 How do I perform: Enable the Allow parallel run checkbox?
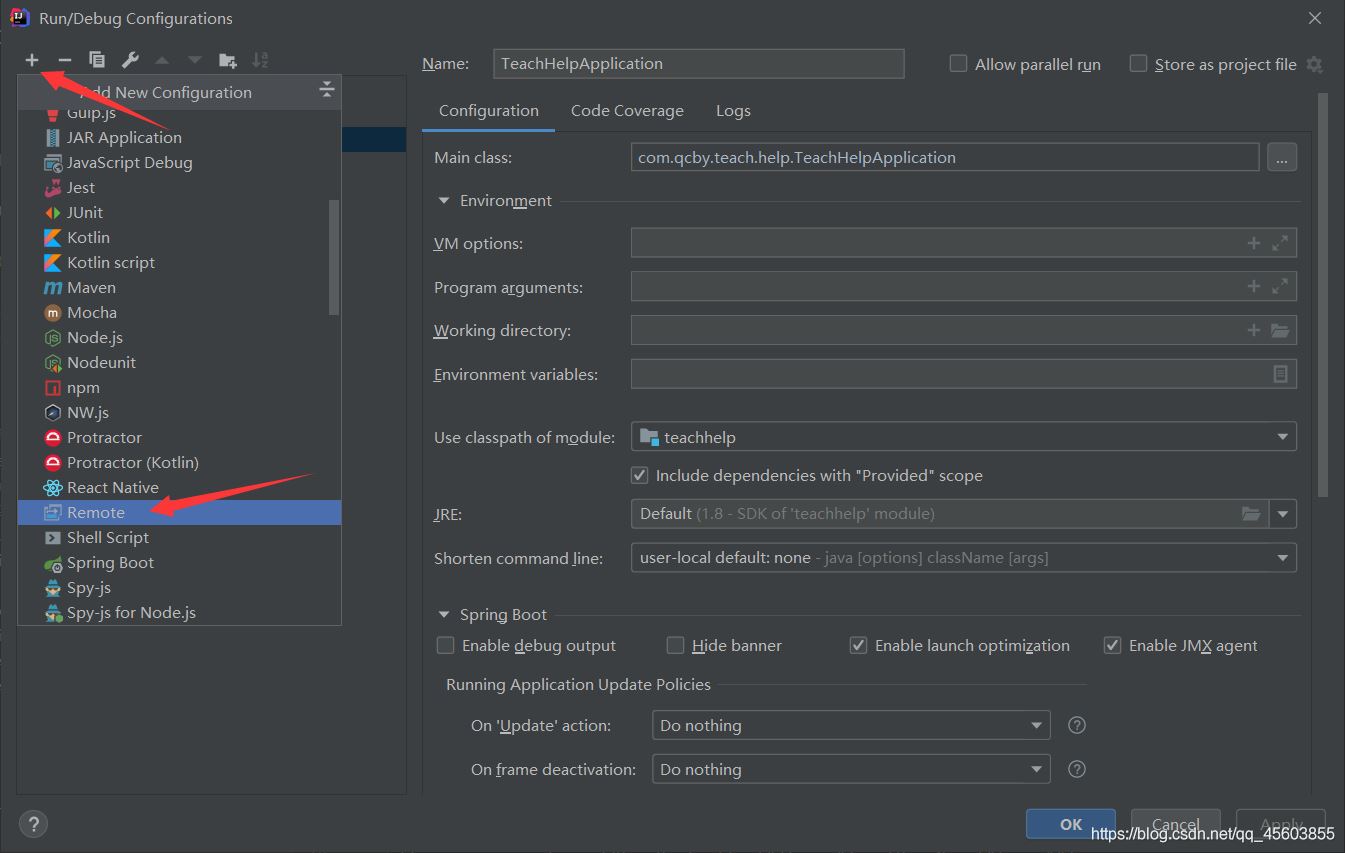pyautogui.click(x=958, y=64)
